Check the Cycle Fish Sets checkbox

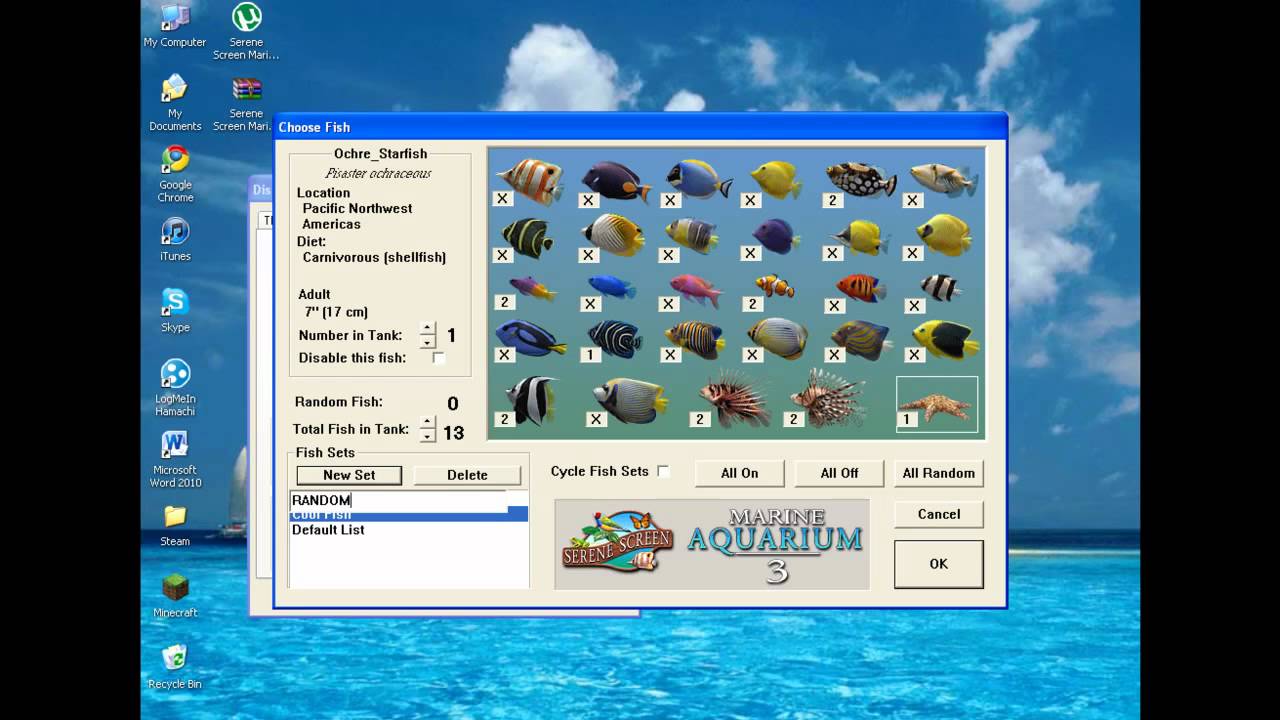click(663, 471)
